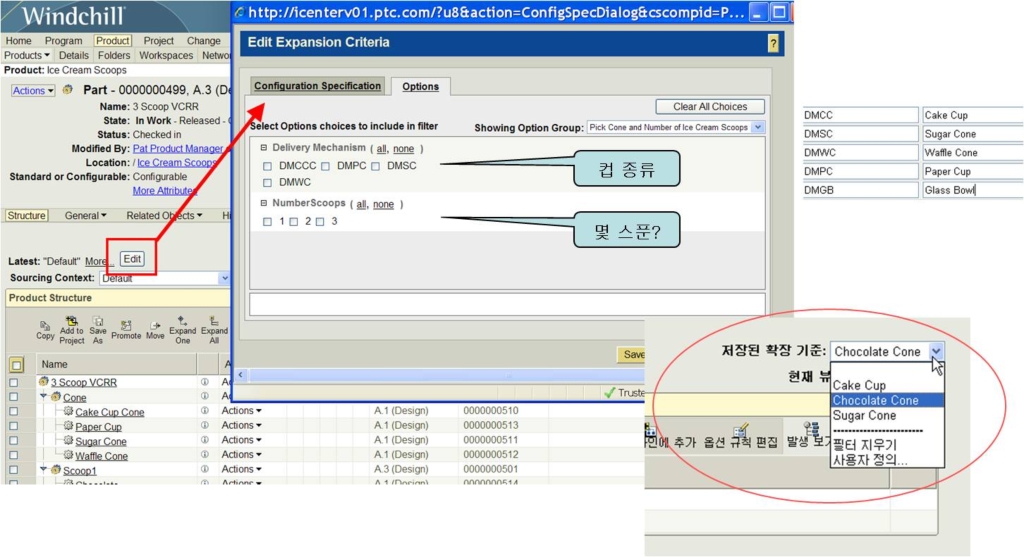Open help in Edit Expansion Criteria dialog
Image resolution: width=1024 pixels, height=557 pixels.
tap(773, 43)
